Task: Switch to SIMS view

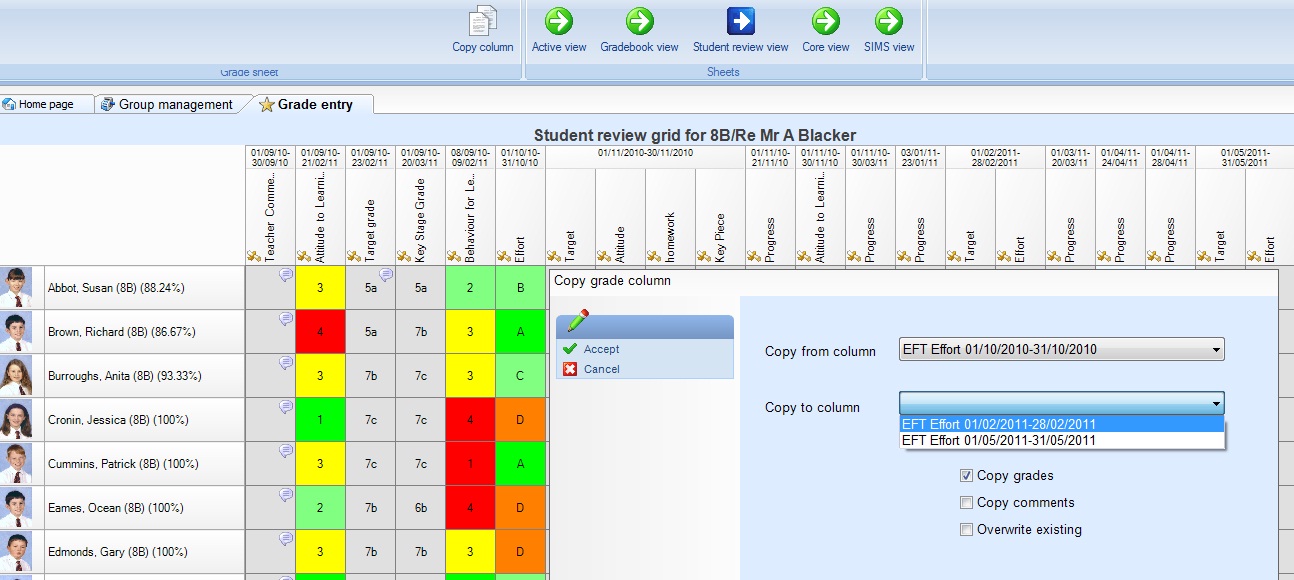Action: click(889, 21)
